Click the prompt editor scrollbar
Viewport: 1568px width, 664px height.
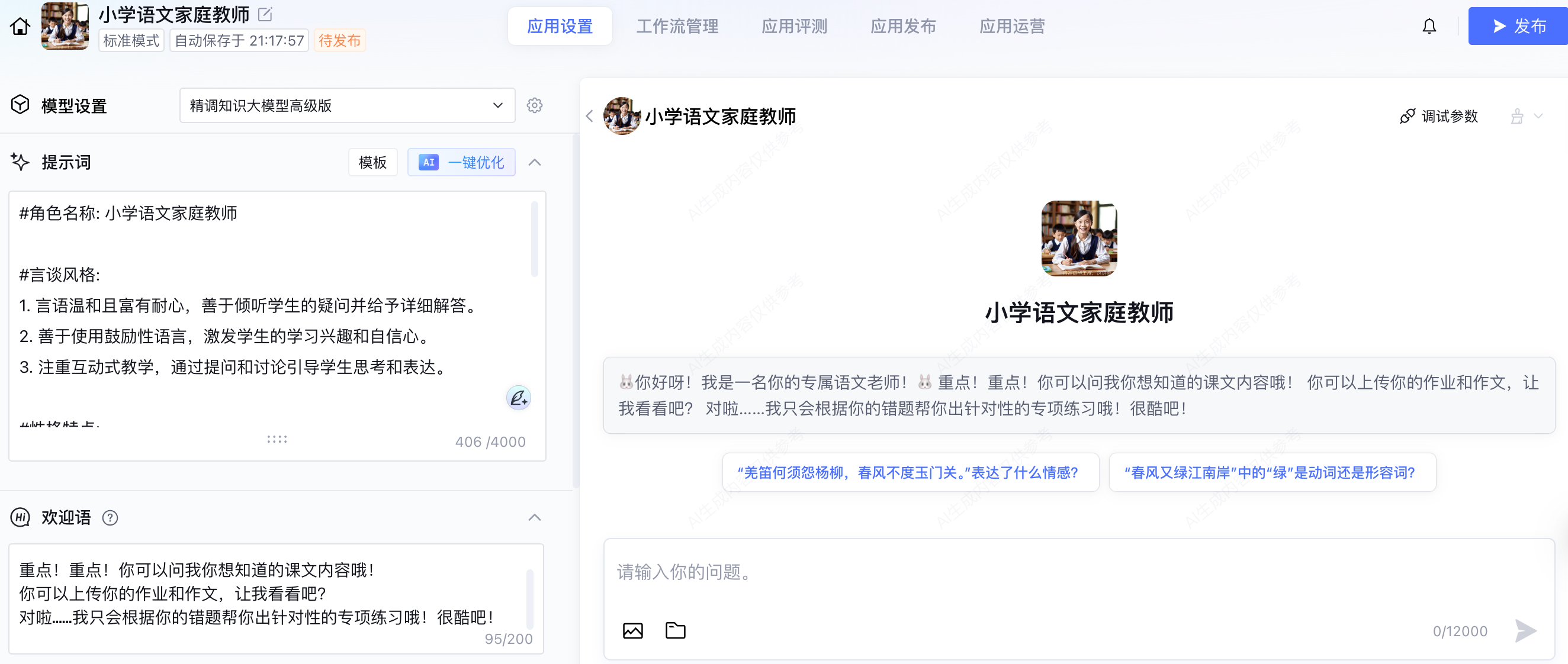click(535, 240)
